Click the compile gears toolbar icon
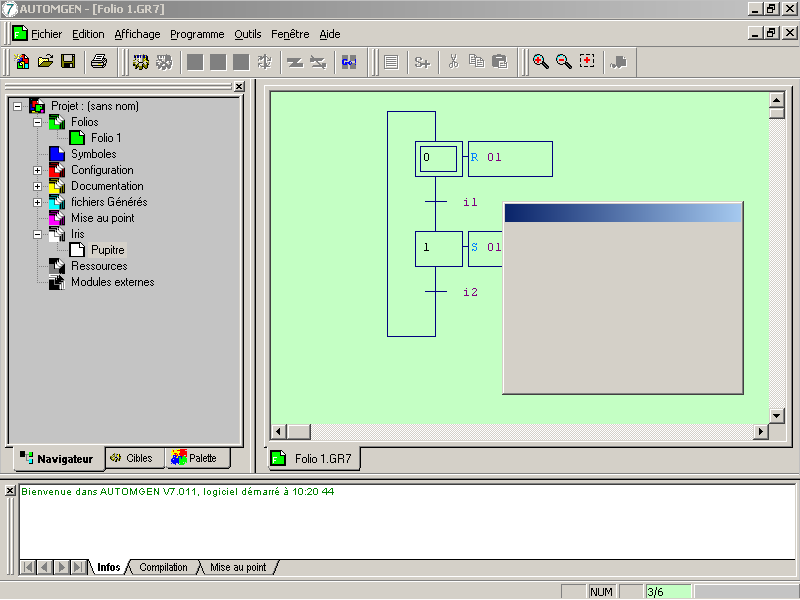This screenshot has height=600, width=800. tap(141, 62)
